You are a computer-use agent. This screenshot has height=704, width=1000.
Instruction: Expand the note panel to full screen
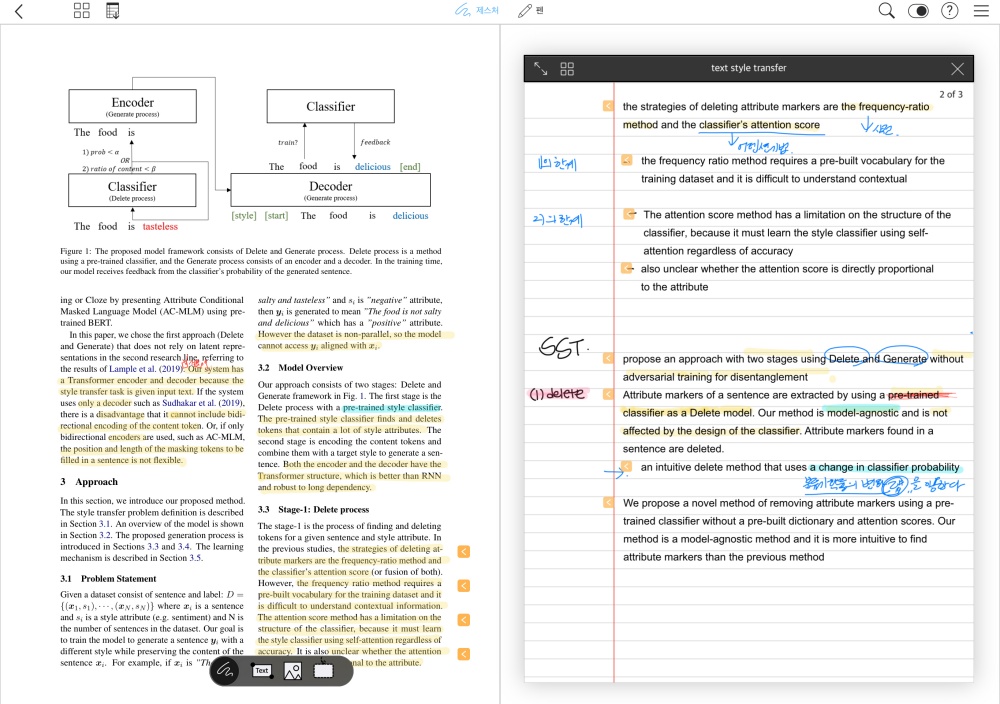(x=540, y=69)
